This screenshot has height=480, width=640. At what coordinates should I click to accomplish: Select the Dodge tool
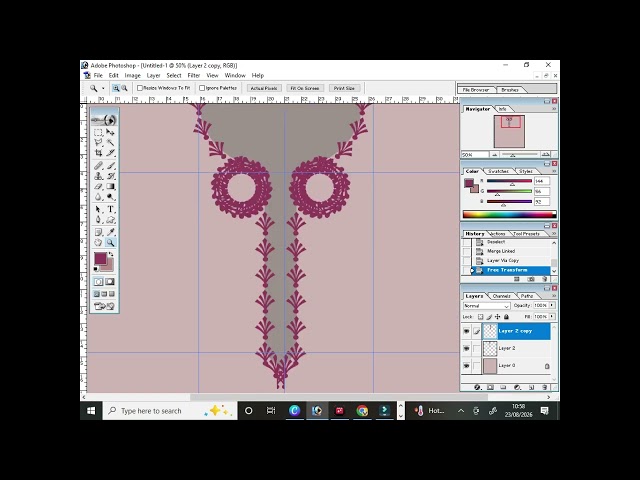[110, 197]
